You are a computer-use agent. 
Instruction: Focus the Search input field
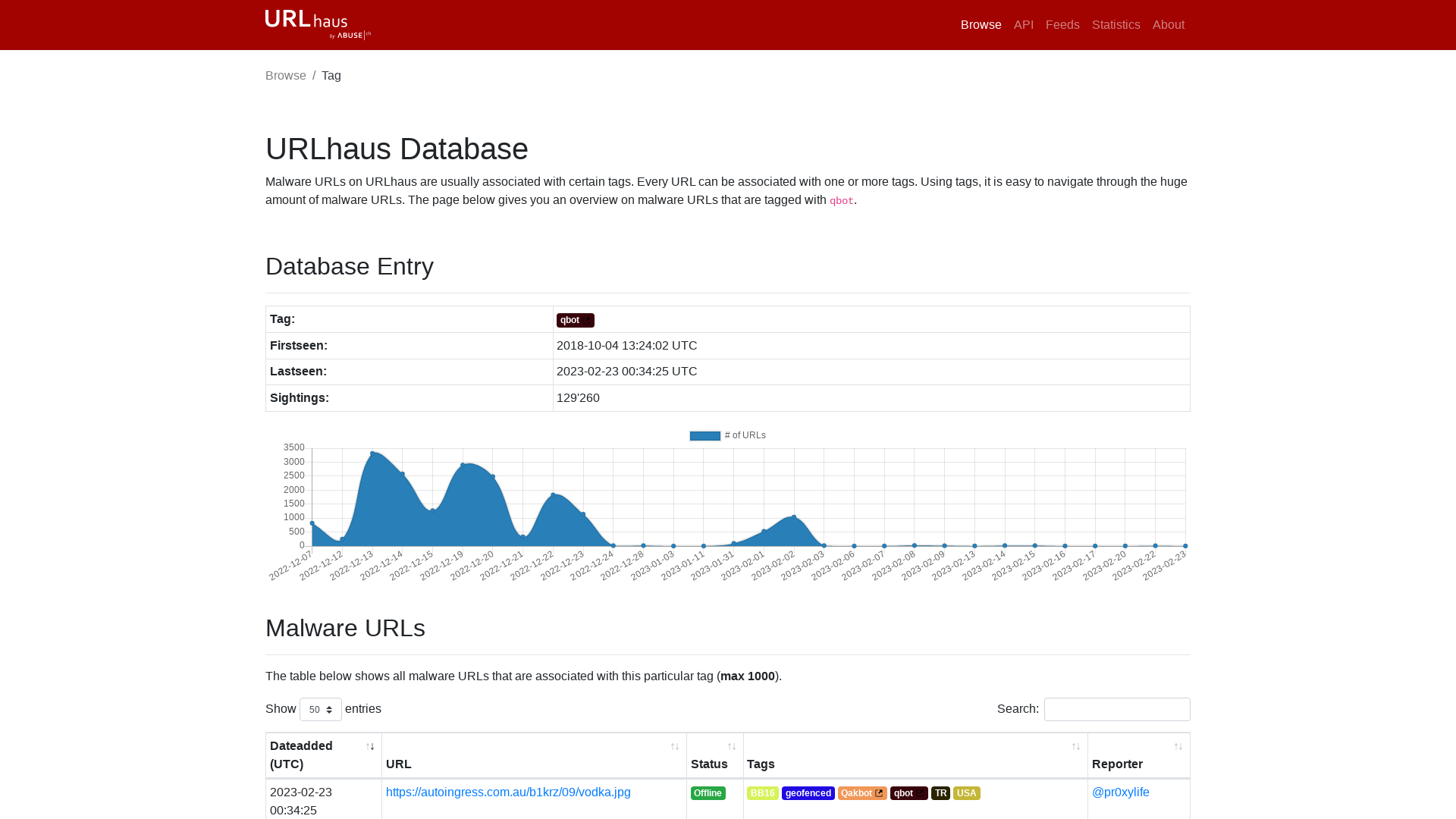[1117, 709]
